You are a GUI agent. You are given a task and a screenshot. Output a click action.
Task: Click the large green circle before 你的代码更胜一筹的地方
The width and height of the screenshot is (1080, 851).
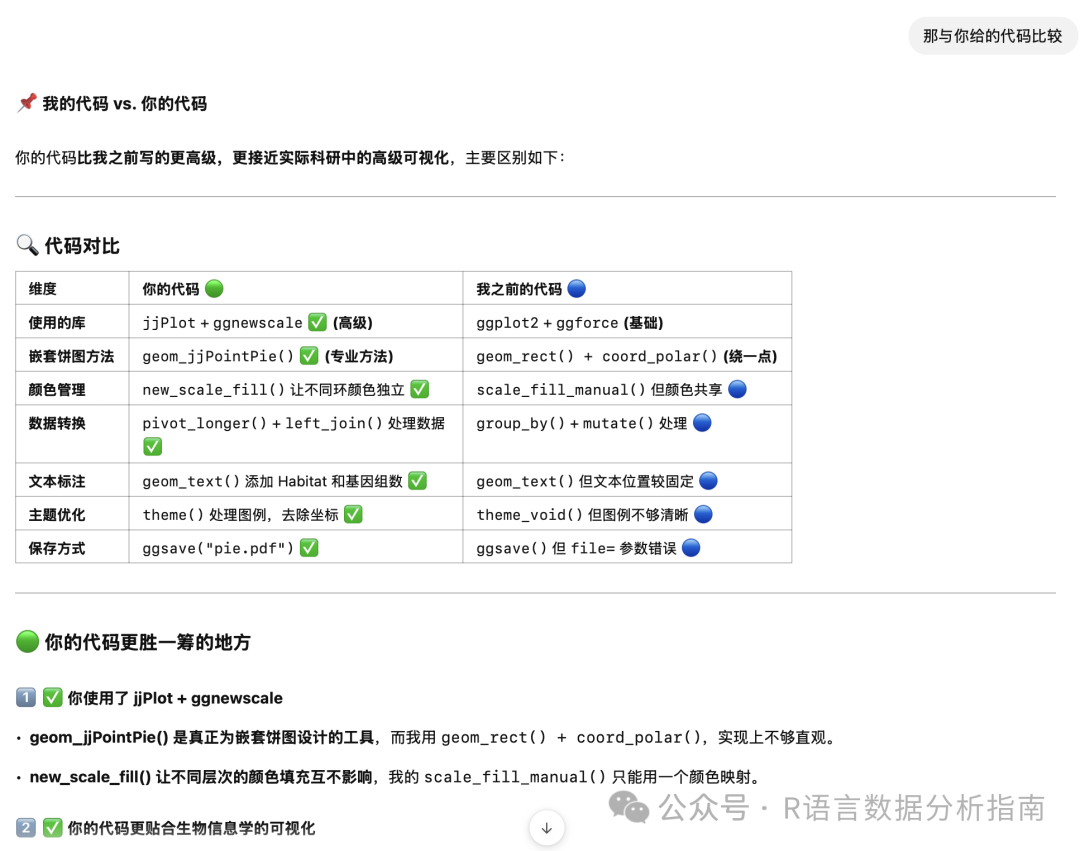click(x=28, y=641)
